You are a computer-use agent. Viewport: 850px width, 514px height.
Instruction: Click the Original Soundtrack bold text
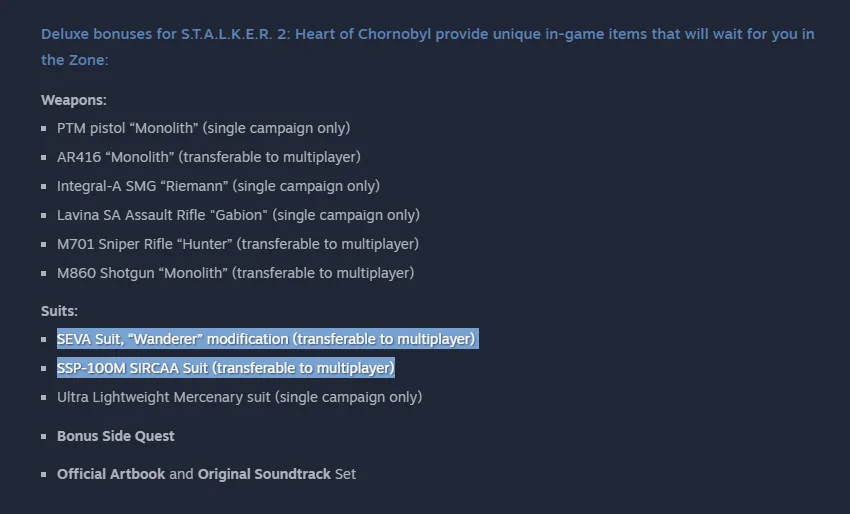(x=264, y=474)
